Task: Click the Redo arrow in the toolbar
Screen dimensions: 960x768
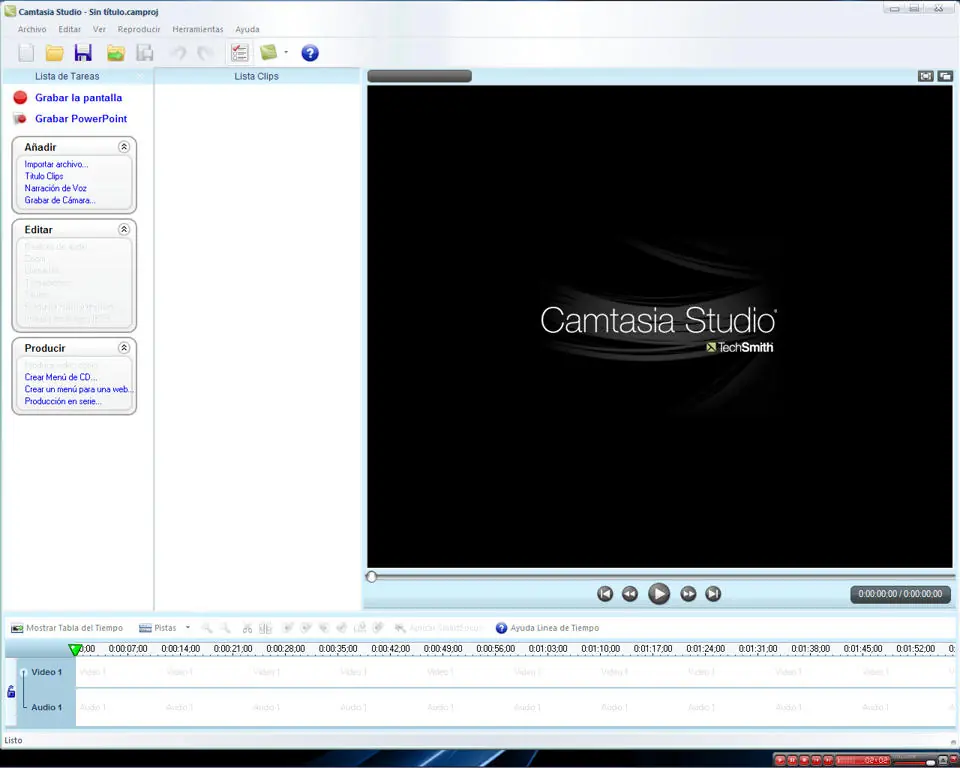Action: click(205, 53)
